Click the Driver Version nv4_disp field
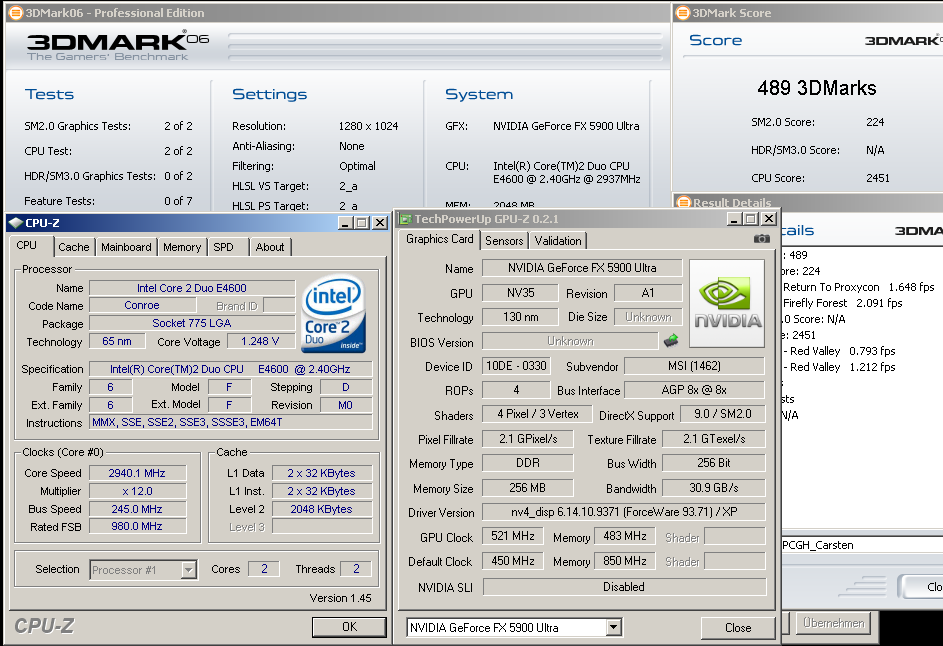This screenshot has width=943, height=646. click(x=624, y=512)
